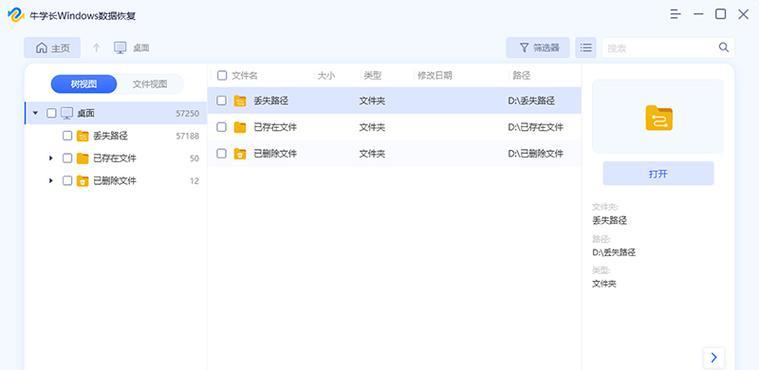Sort by 修改日期 column header
This screenshot has width=759, height=370.
[x=435, y=76]
